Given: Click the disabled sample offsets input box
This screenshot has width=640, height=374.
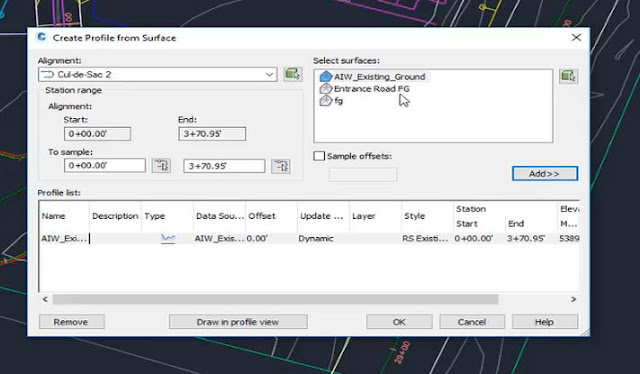Looking at the screenshot, I should (x=363, y=174).
